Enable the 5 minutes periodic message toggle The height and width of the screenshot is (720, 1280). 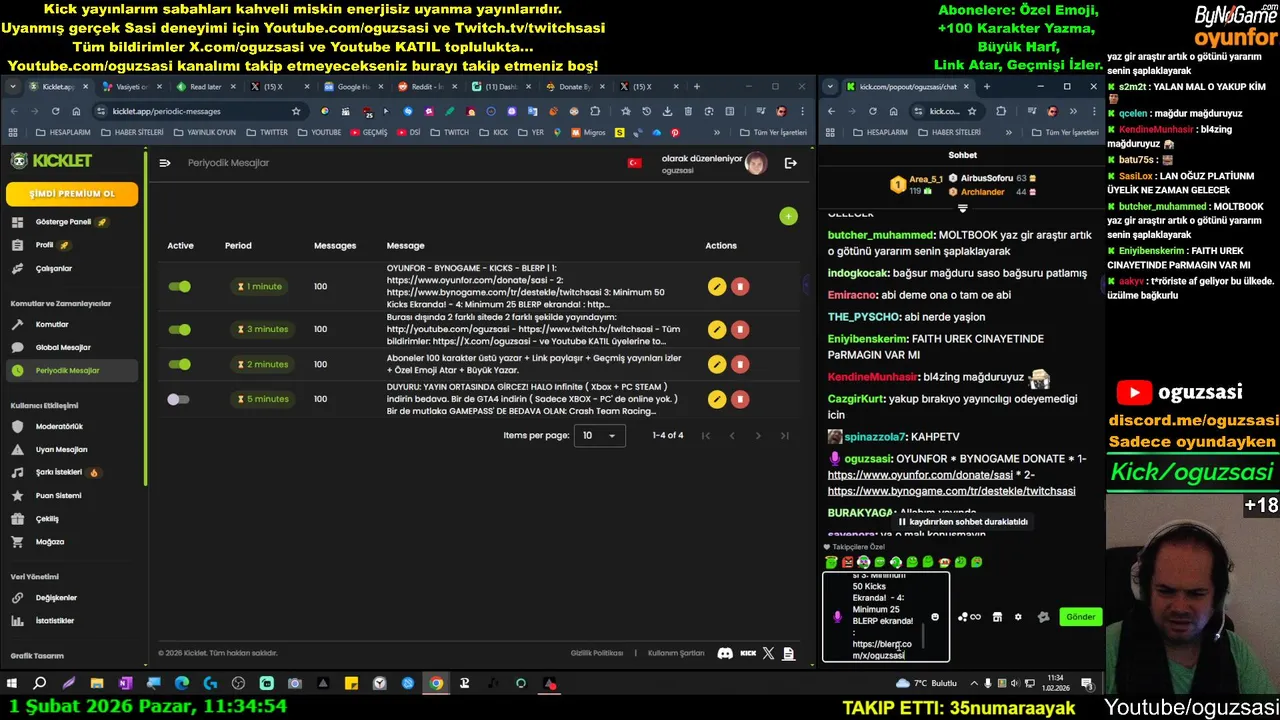point(179,399)
